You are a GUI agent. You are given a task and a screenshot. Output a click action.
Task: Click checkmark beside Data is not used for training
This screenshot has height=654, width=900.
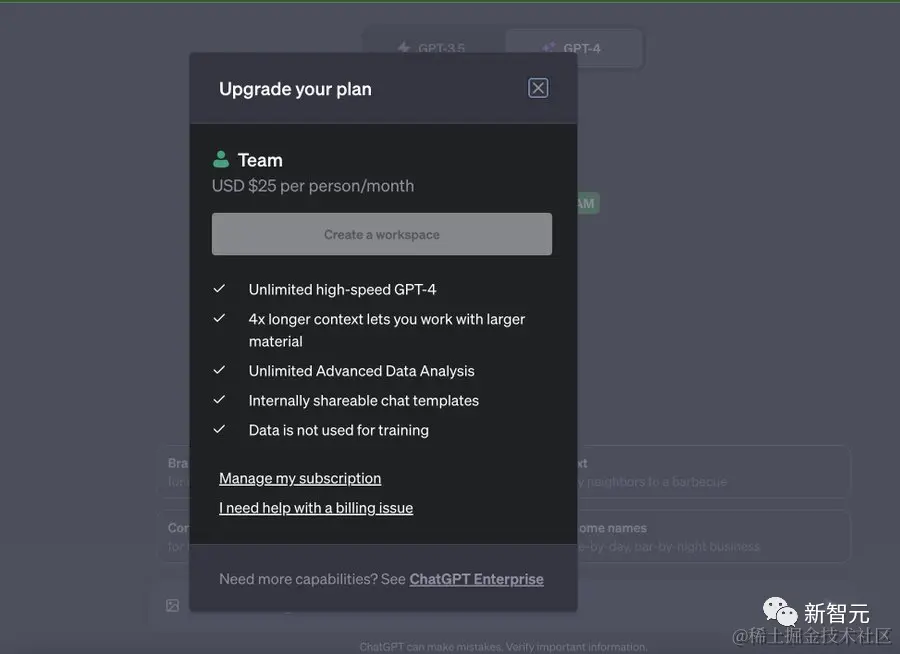(219, 429)
